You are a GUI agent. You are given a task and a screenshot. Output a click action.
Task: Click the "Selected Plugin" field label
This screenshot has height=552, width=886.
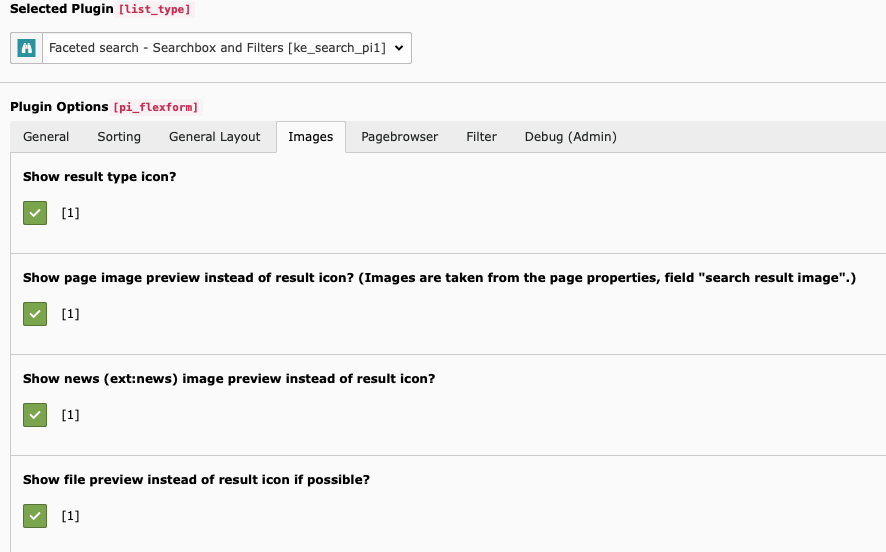[x=61, y=9]
